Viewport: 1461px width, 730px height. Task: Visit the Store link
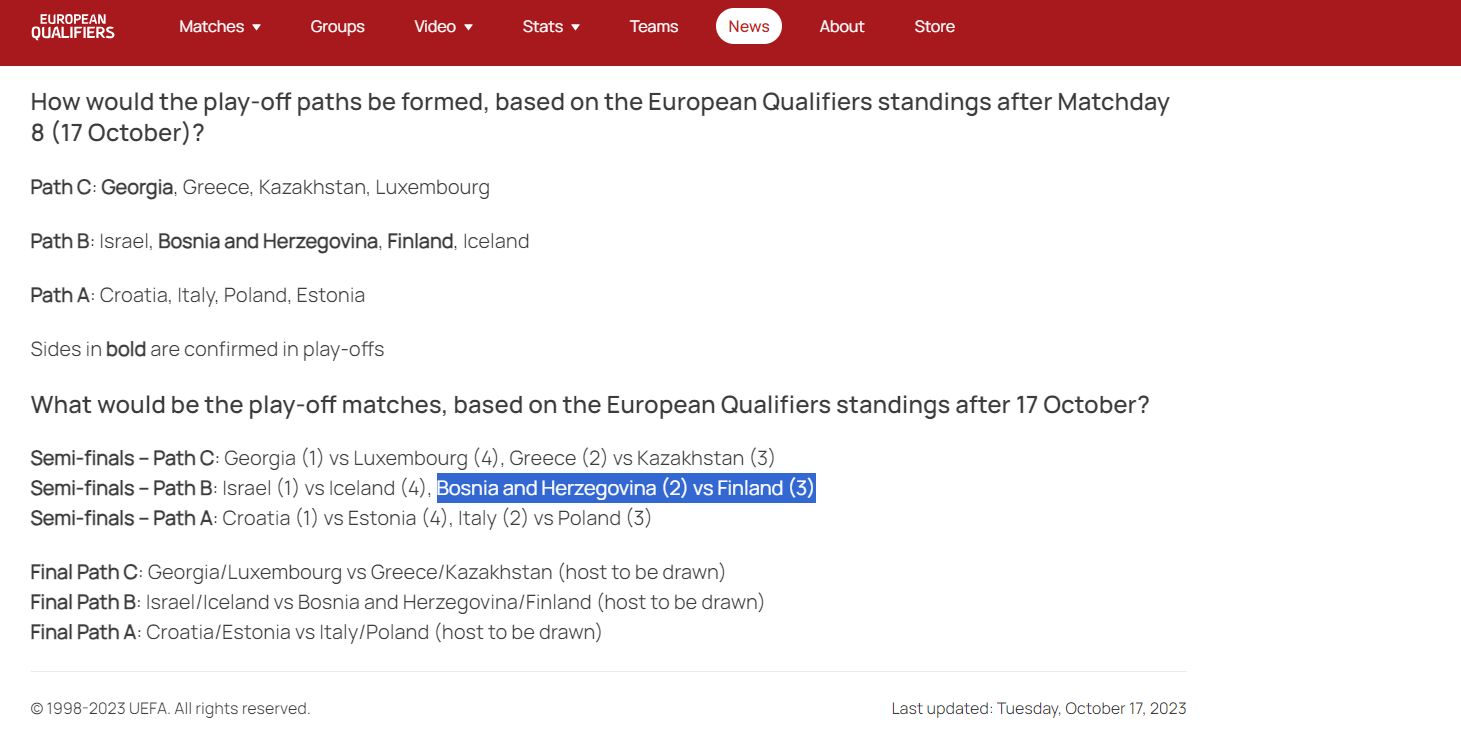click(934, 27)
